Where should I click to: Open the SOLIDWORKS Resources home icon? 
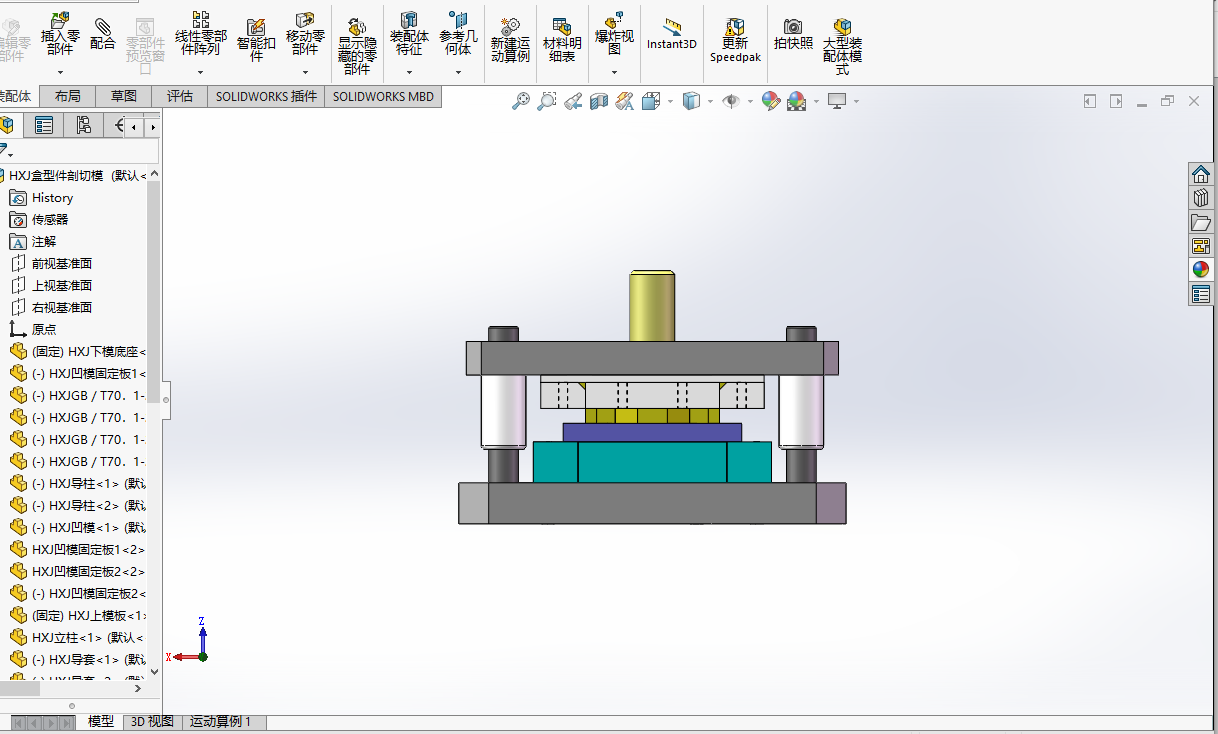coord(1201,174)
